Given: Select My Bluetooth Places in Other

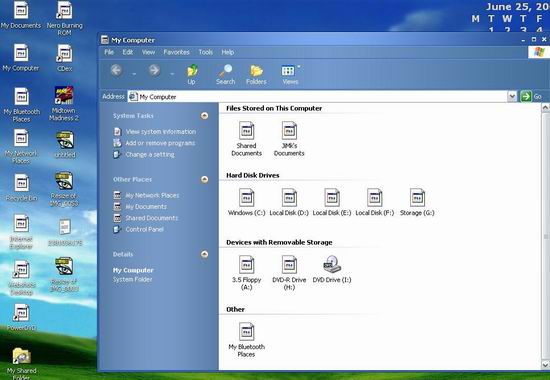Looking at the screenshot, I should [x=246, y=340].
